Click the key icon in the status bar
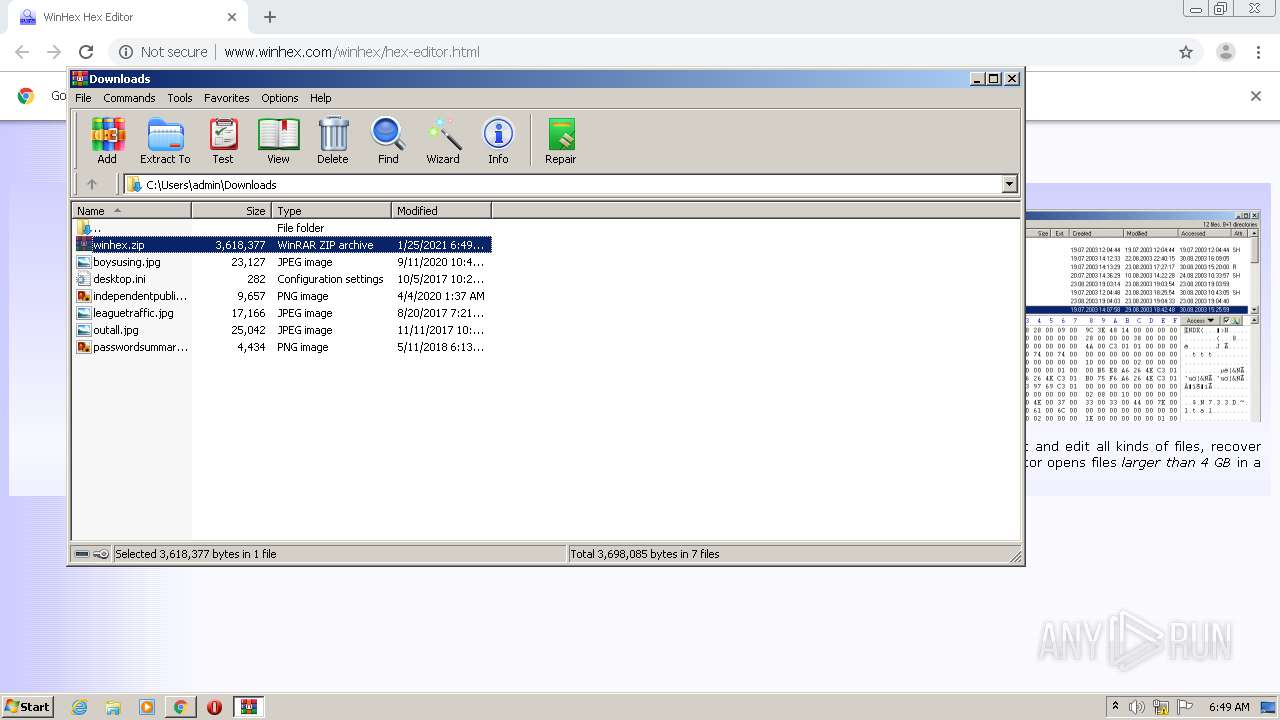 coord(101,554)
